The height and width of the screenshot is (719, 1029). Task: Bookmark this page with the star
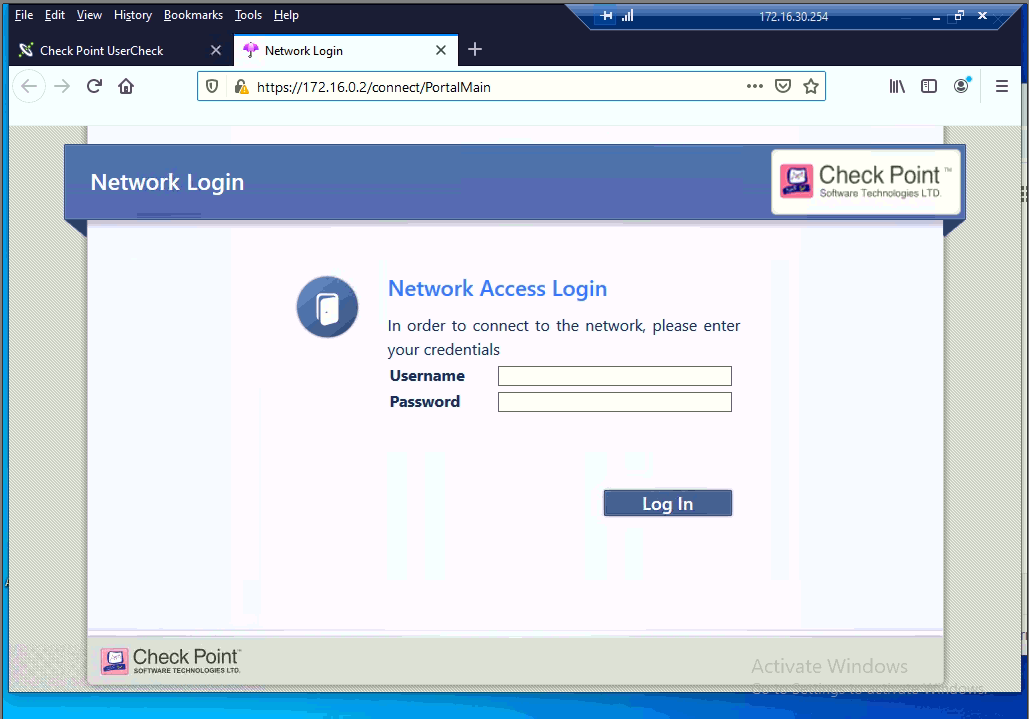click(x=811, y=86)
